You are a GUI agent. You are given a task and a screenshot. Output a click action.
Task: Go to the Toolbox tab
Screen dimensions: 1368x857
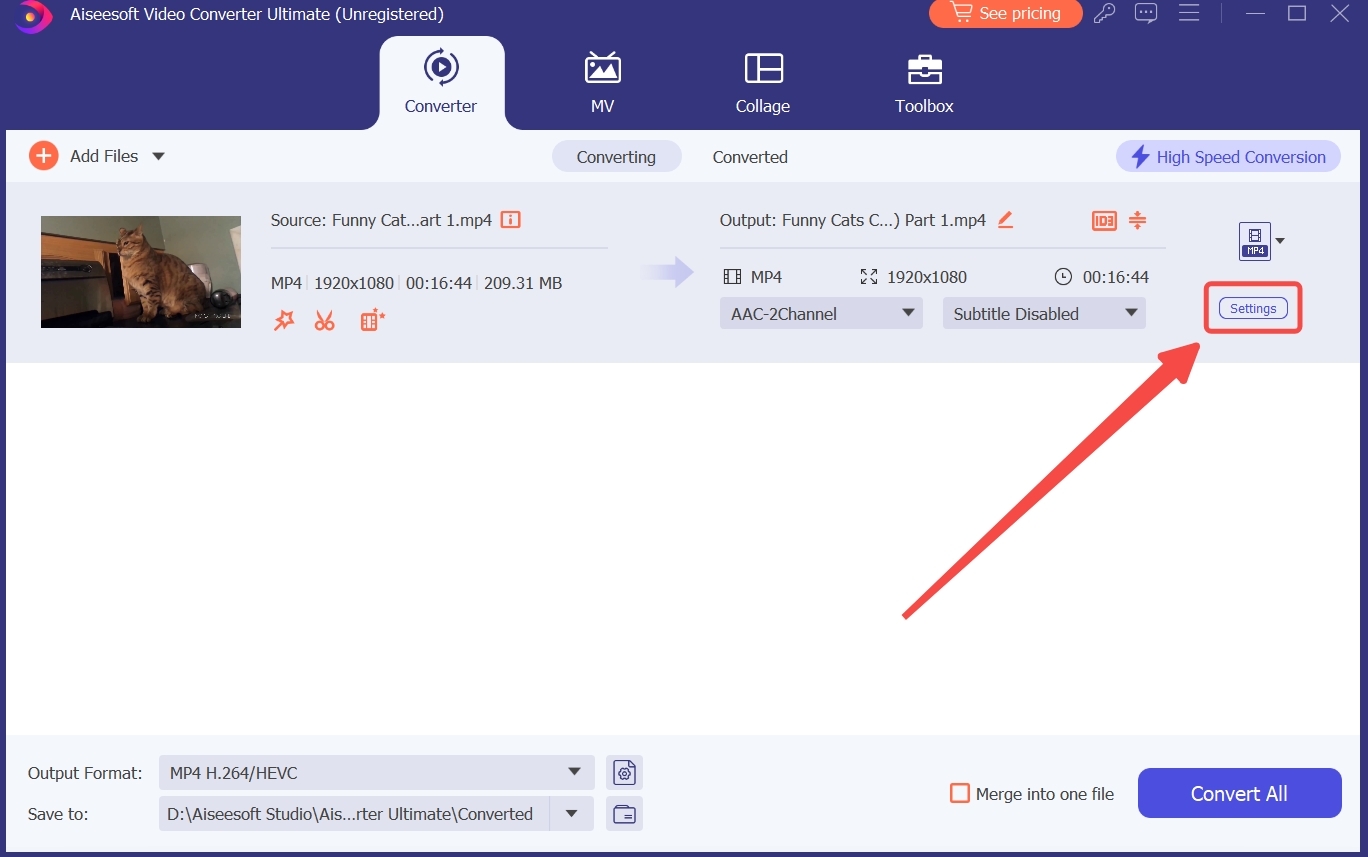924,83
